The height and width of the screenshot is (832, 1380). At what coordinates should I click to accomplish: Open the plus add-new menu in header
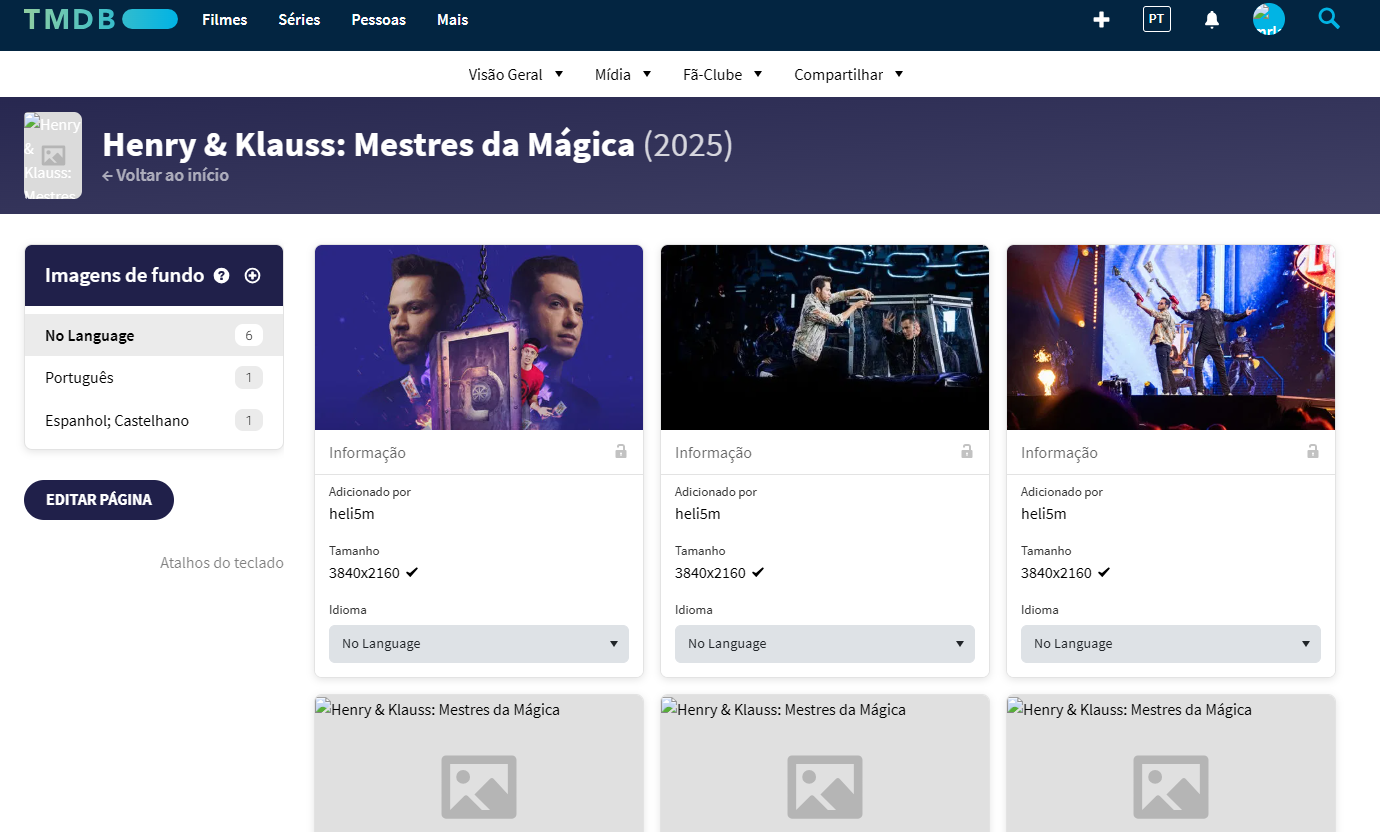click(x=1101, y=20)
